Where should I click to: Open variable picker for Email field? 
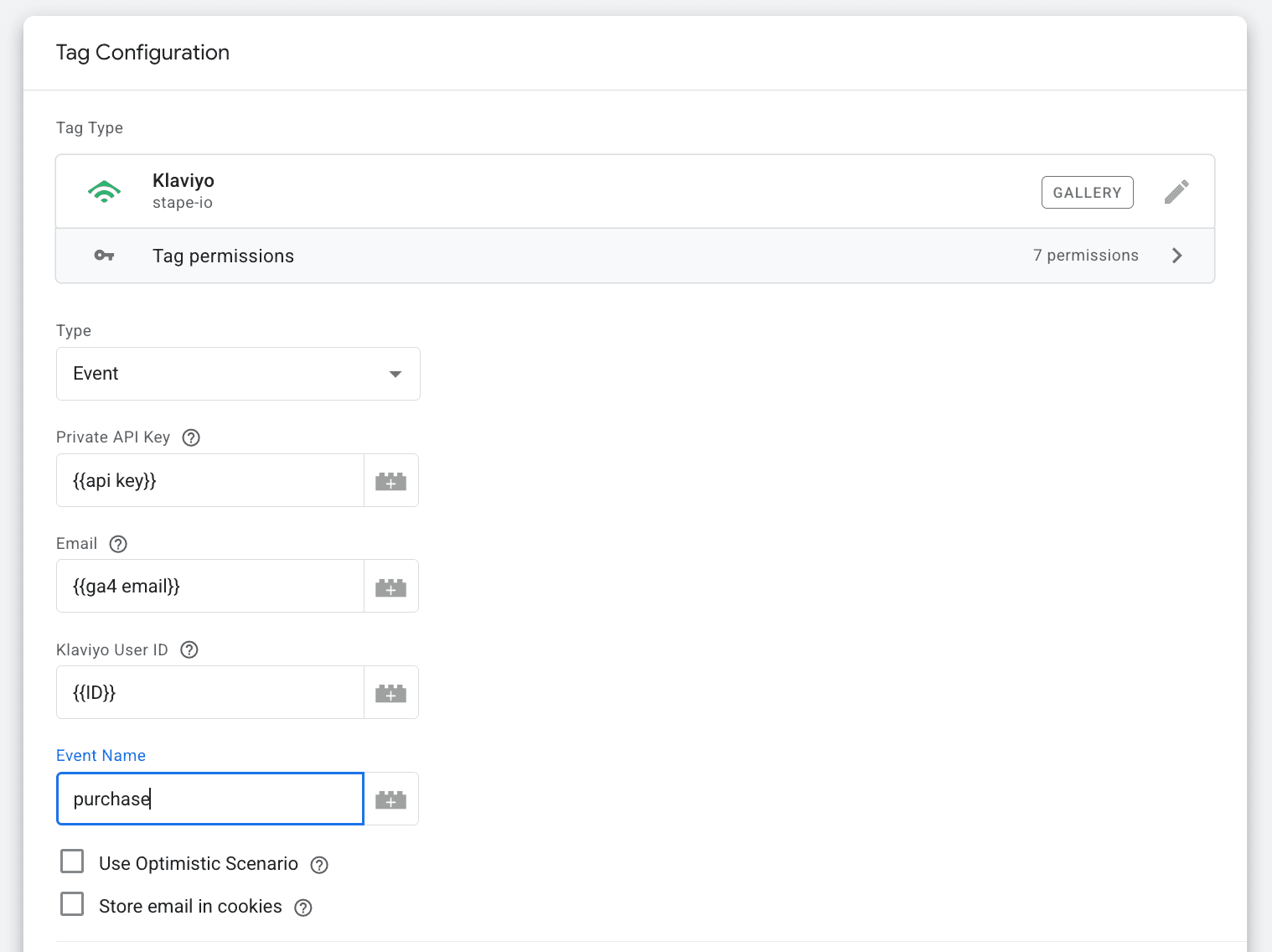click(x=390, y=587)
